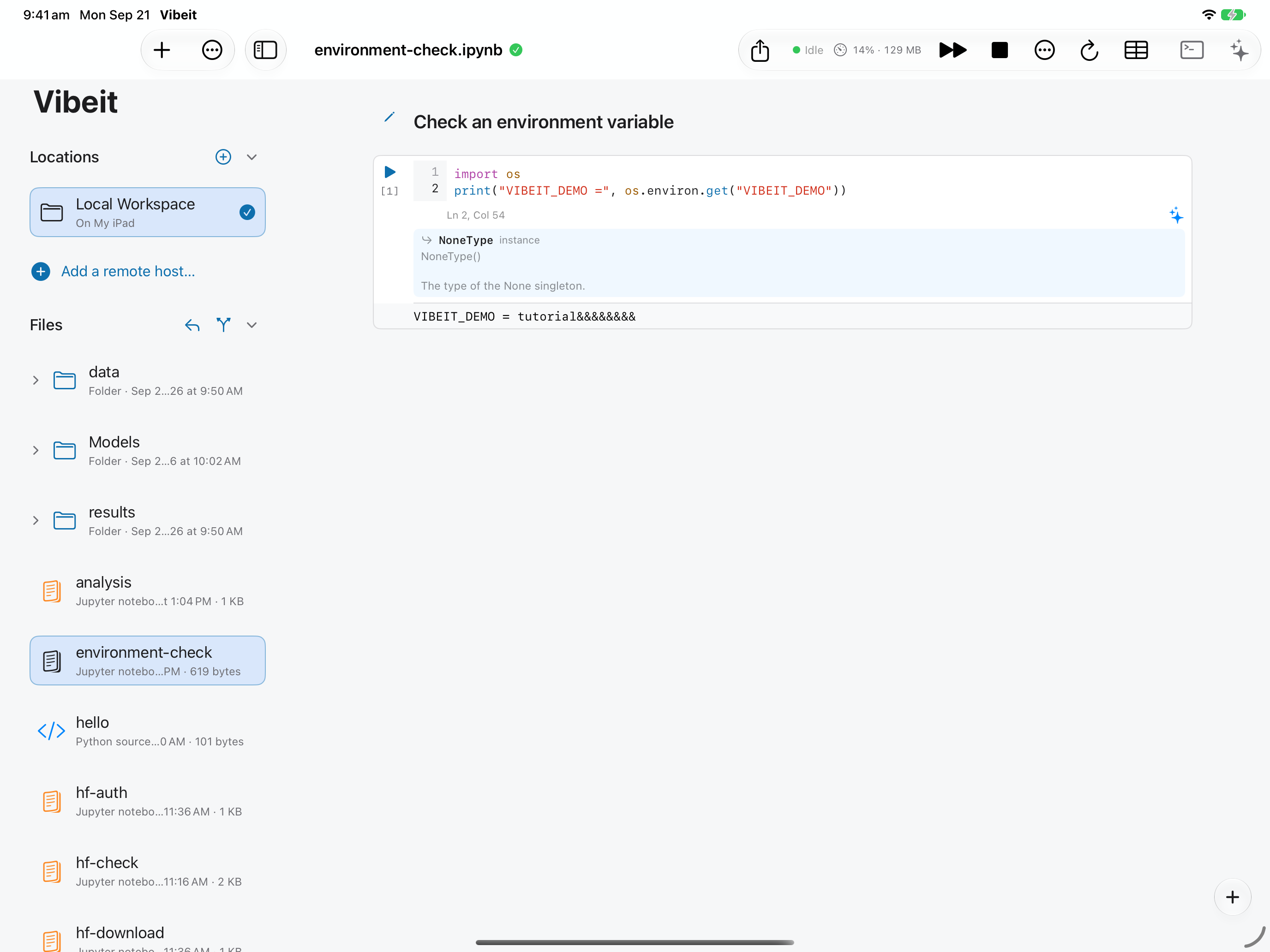Collapse the Locations section chevron
This screenshot has width=1270, height=952.
252,157
